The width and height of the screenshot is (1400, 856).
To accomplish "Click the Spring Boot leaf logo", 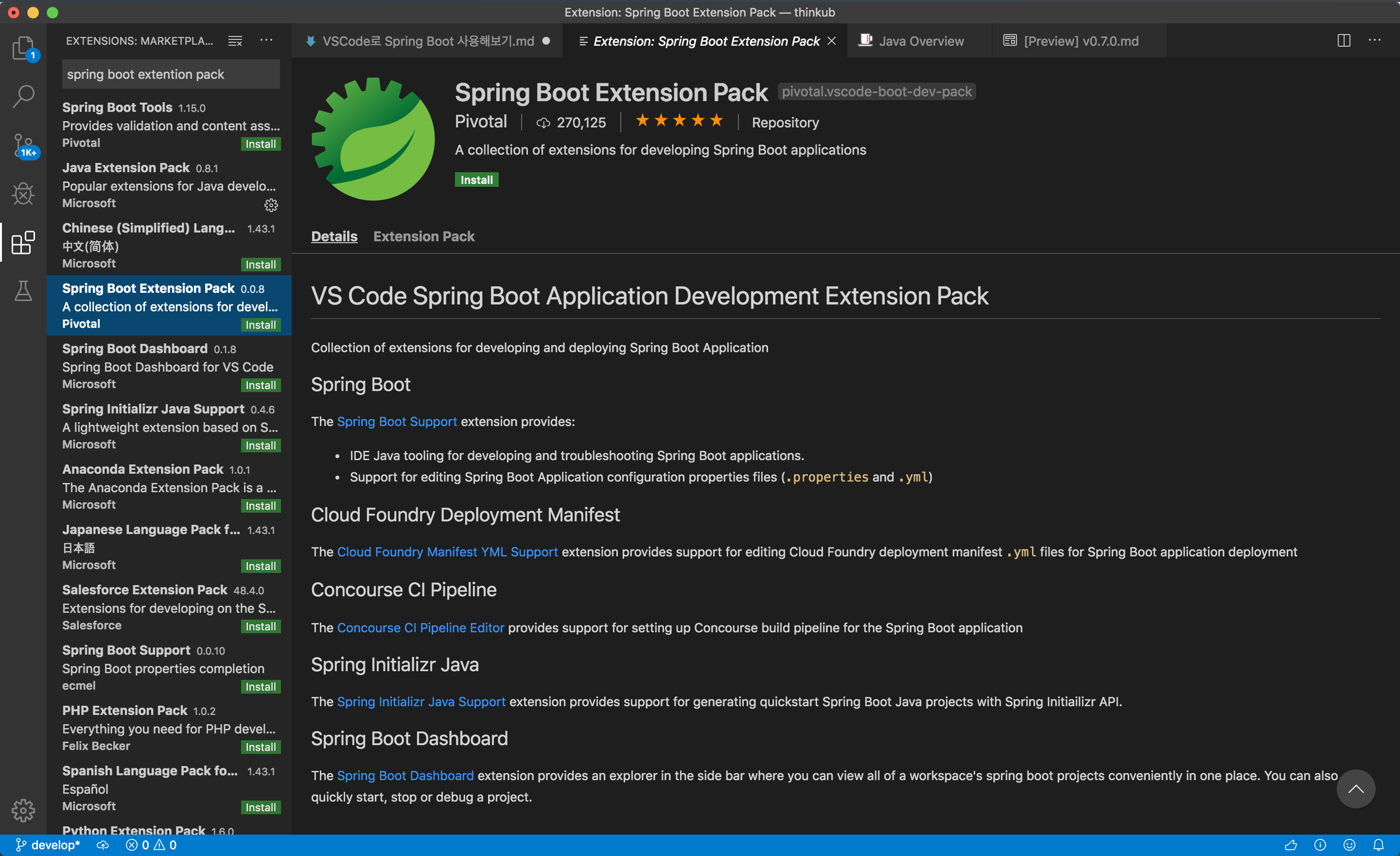I will point(373,139).
